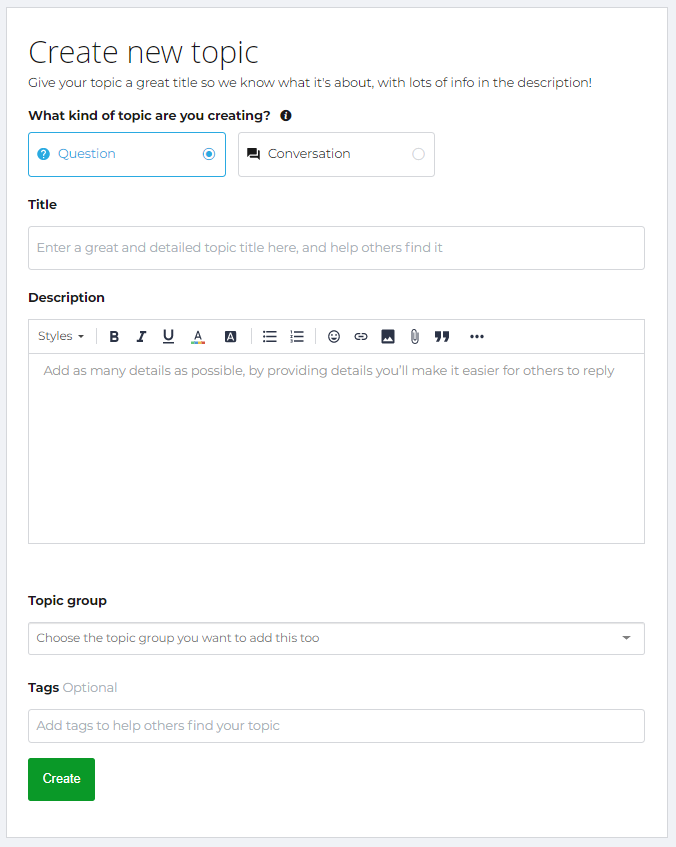Image resolution: width=676 pixels, height=847 pixels.
Task: Show more editor options ellipsis
Action: (477, 337)
